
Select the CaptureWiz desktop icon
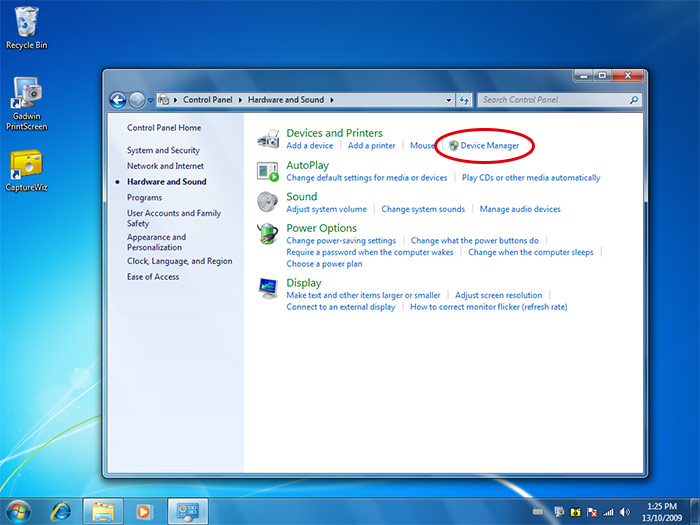[x=26, y=171]
